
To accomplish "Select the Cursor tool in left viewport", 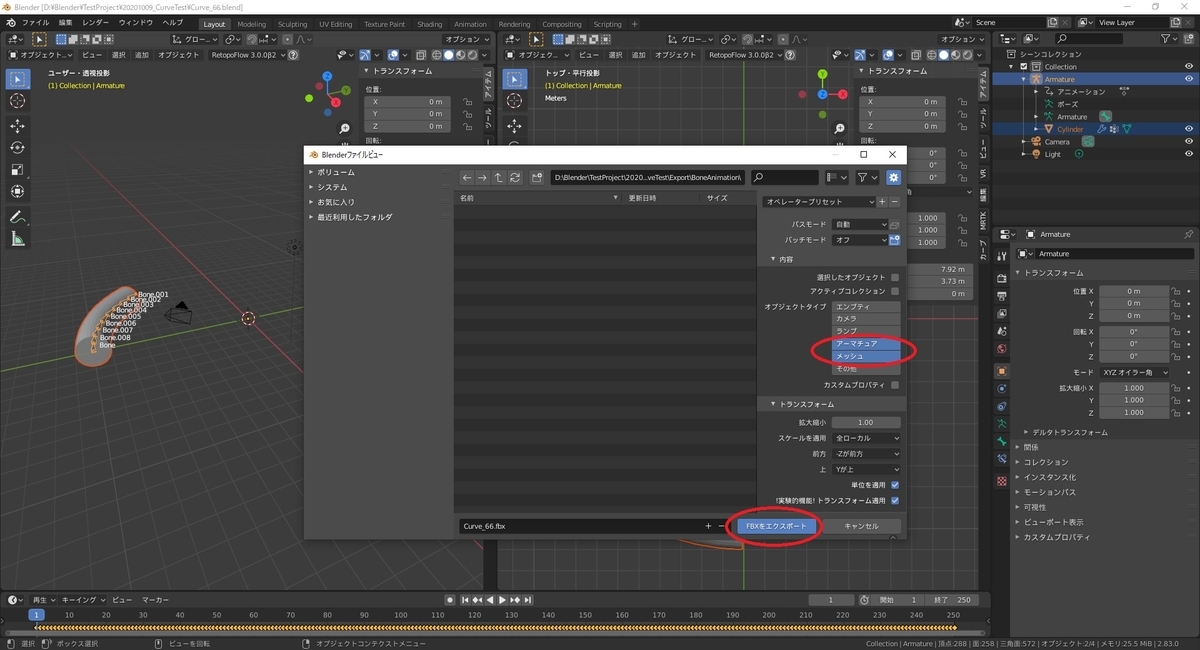I will click(x=17, y=101).
